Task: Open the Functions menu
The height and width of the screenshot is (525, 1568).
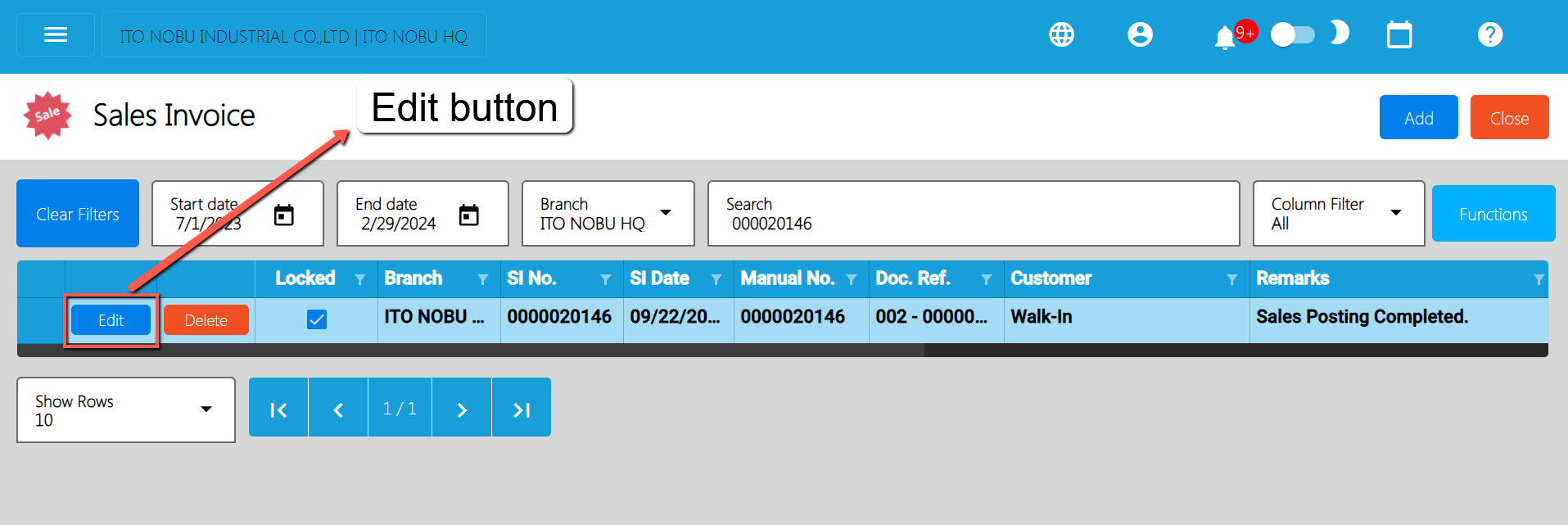Action: tap(1493, 214)
